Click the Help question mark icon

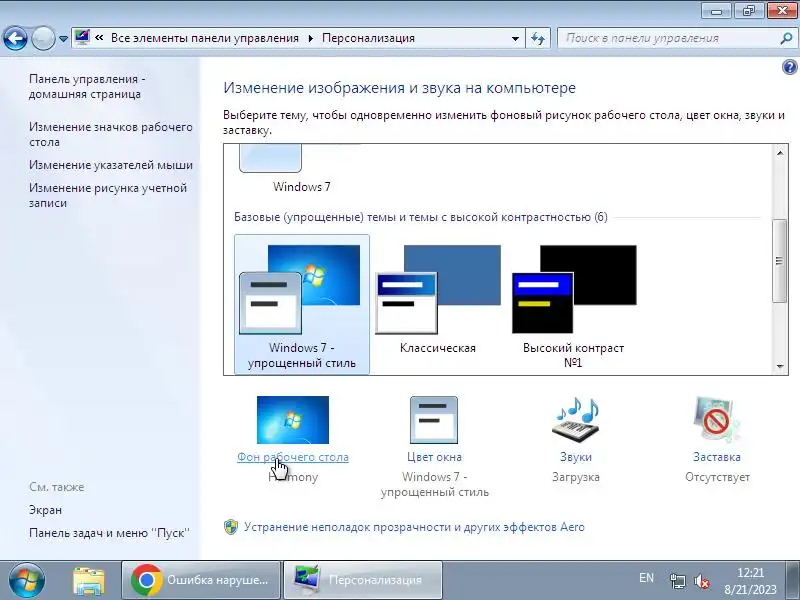point(789,67)
